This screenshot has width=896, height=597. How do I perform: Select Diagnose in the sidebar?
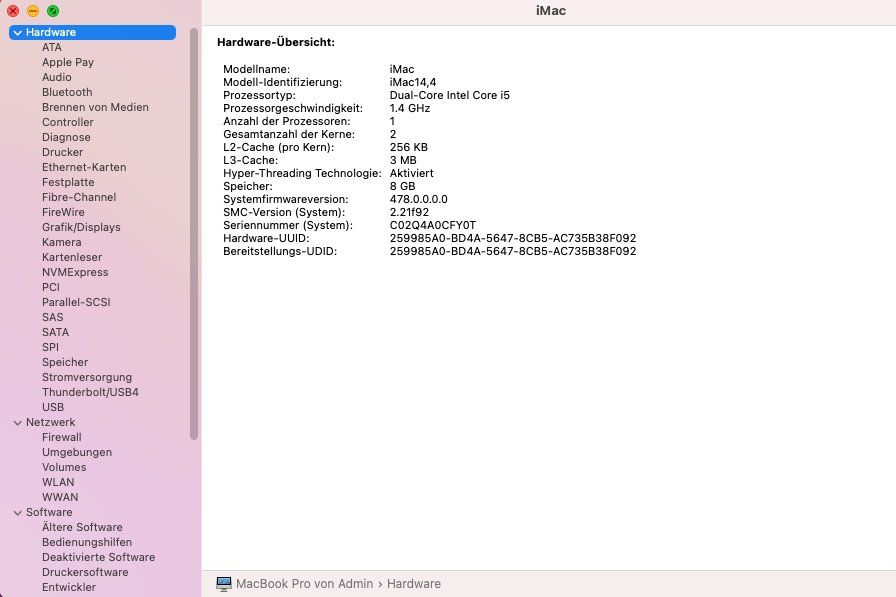66,137
